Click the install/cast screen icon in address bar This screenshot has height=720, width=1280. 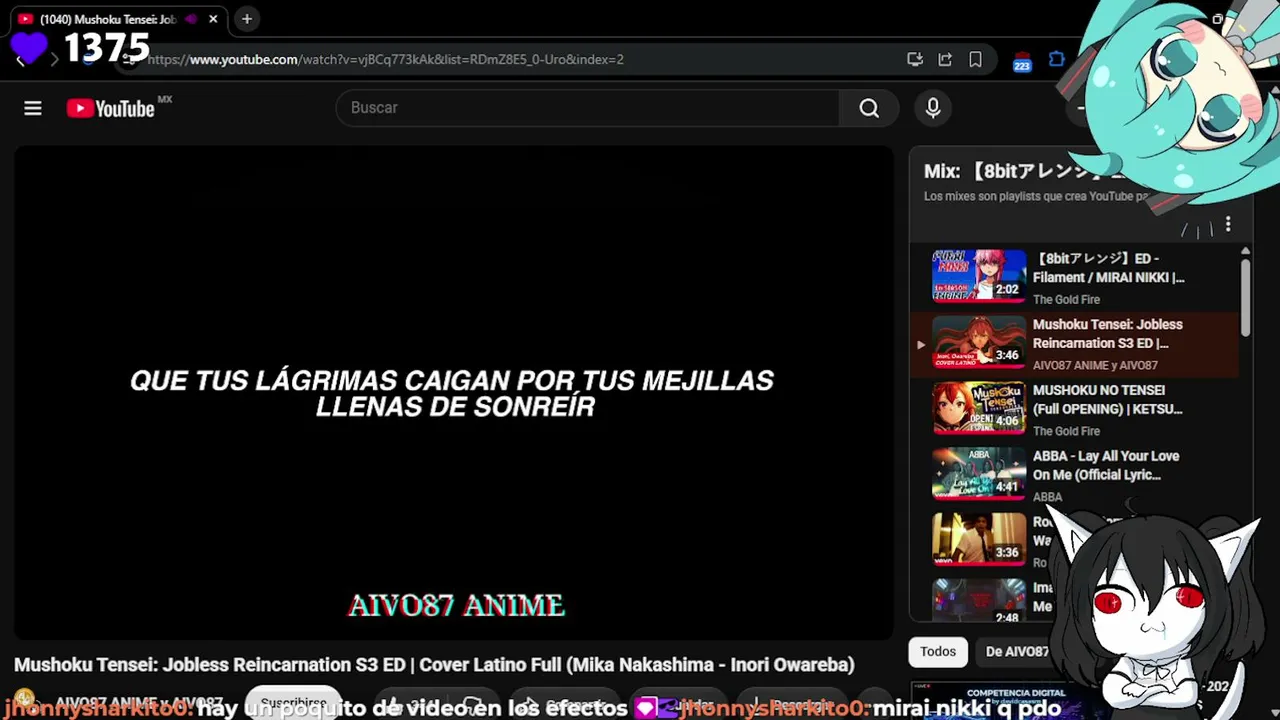pos(915,60)
